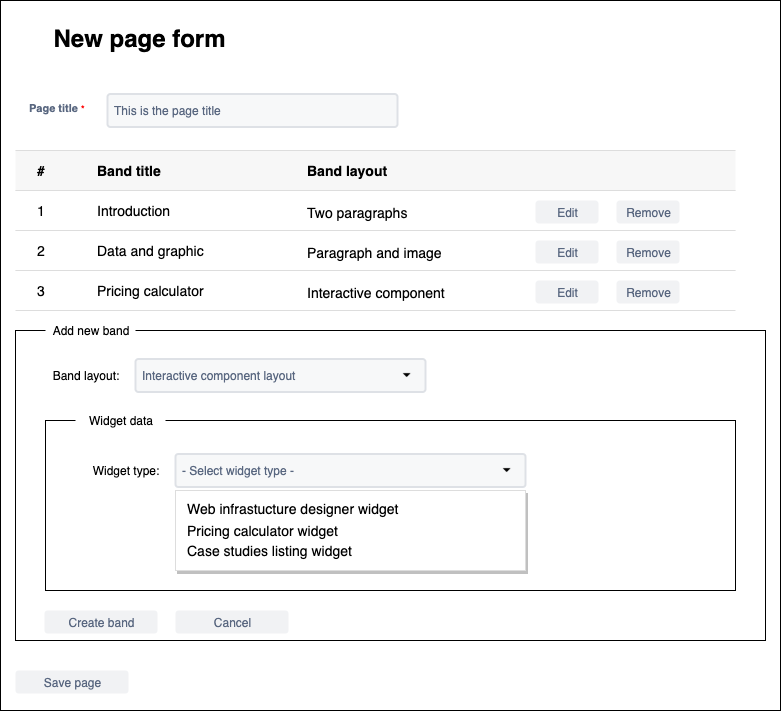Click the Interactive component layout cell
The image size is (781, 711).
[376, 293]
